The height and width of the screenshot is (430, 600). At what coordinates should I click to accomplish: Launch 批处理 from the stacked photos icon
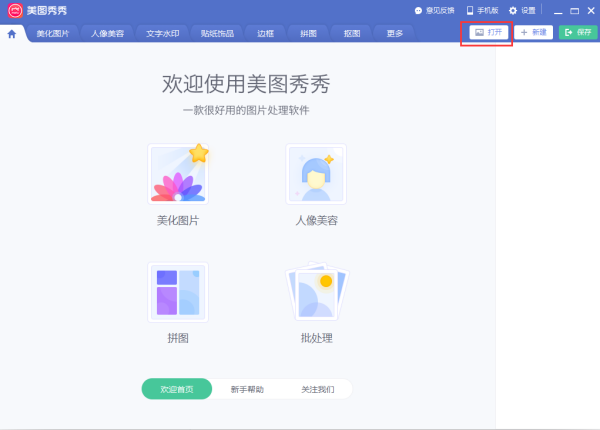click(317, 292)
